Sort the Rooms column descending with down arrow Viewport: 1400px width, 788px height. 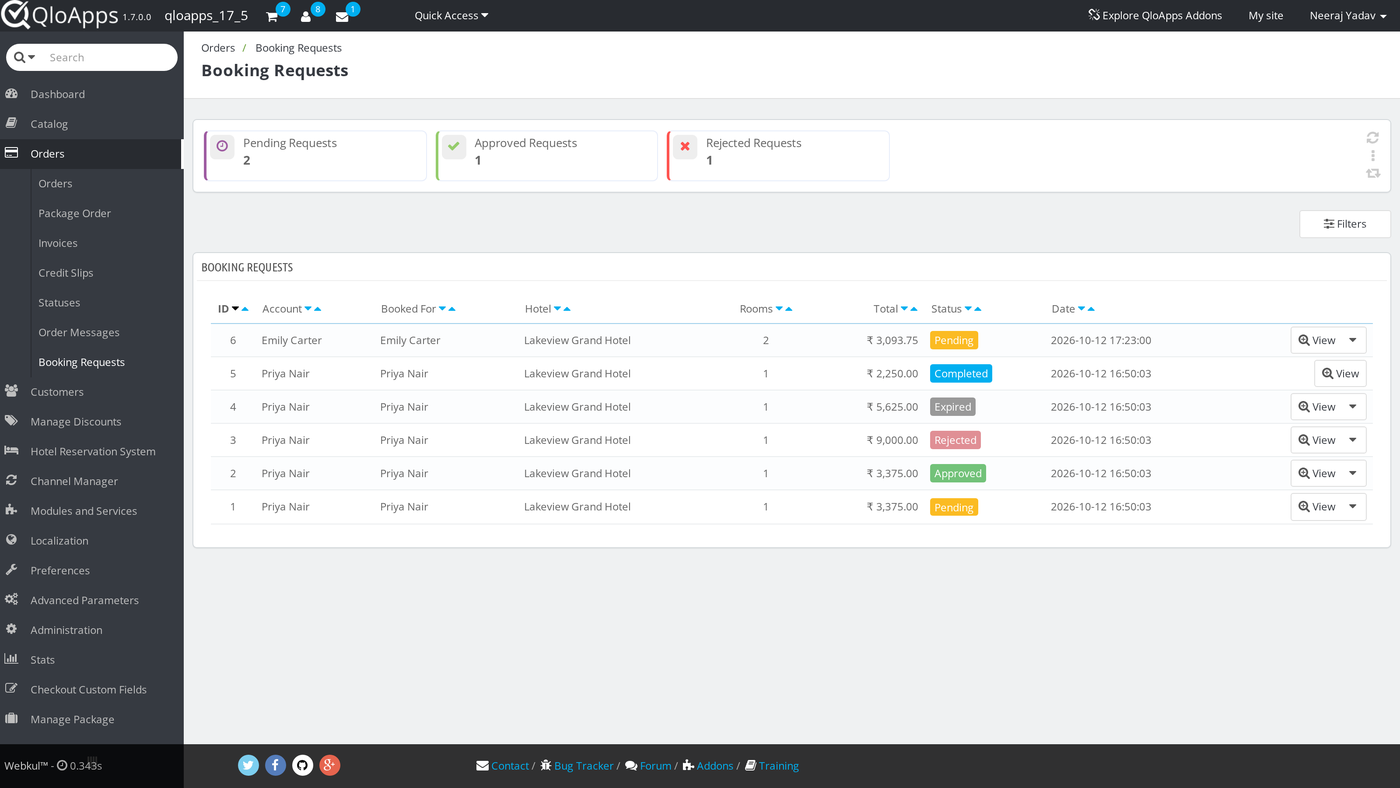779,309
